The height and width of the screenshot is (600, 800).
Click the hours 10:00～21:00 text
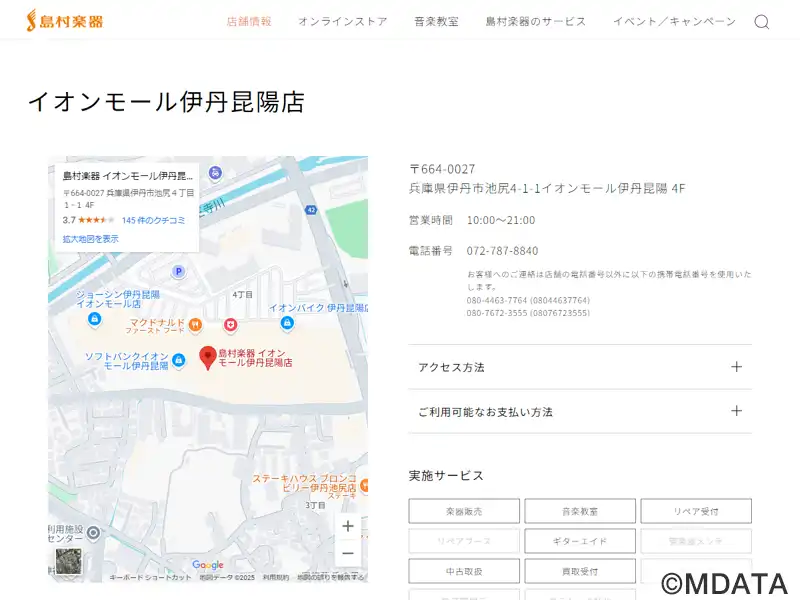(501, 220)
